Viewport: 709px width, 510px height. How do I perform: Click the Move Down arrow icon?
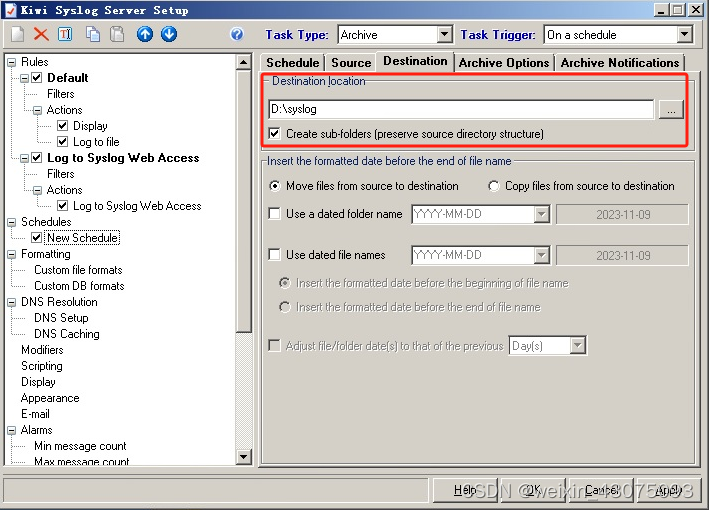(169, 34)
